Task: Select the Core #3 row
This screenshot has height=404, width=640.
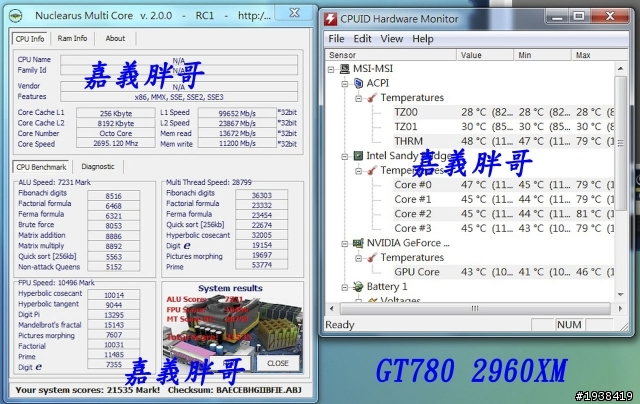Action: point(503,229)
